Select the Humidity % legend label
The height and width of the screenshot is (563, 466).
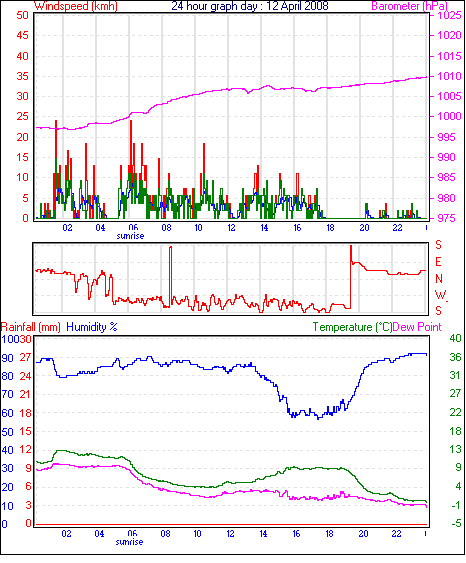tap(92, 327)
